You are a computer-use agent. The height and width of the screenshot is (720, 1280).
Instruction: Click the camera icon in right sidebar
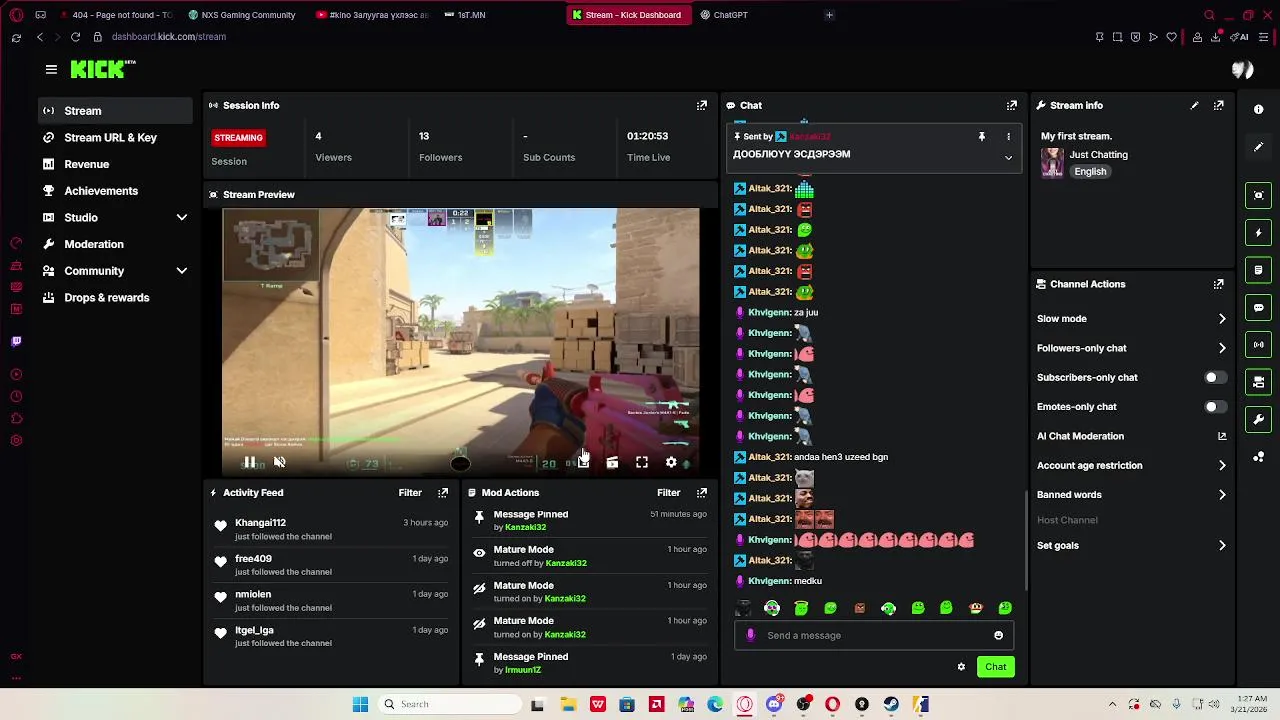[1258, 382]
